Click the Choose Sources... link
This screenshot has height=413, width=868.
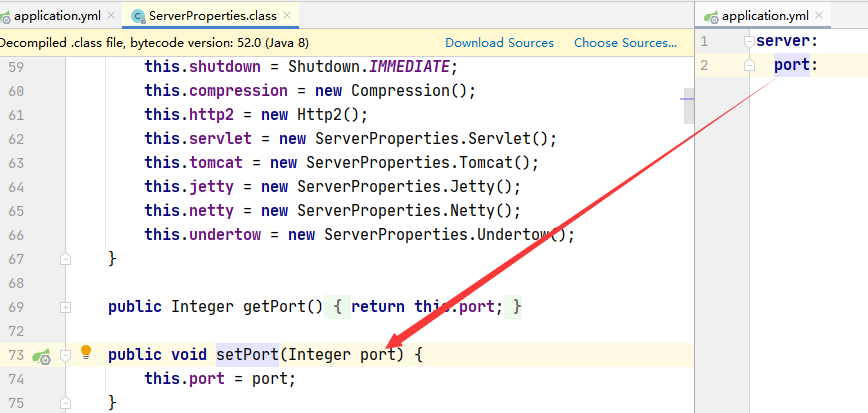(626, 43)
